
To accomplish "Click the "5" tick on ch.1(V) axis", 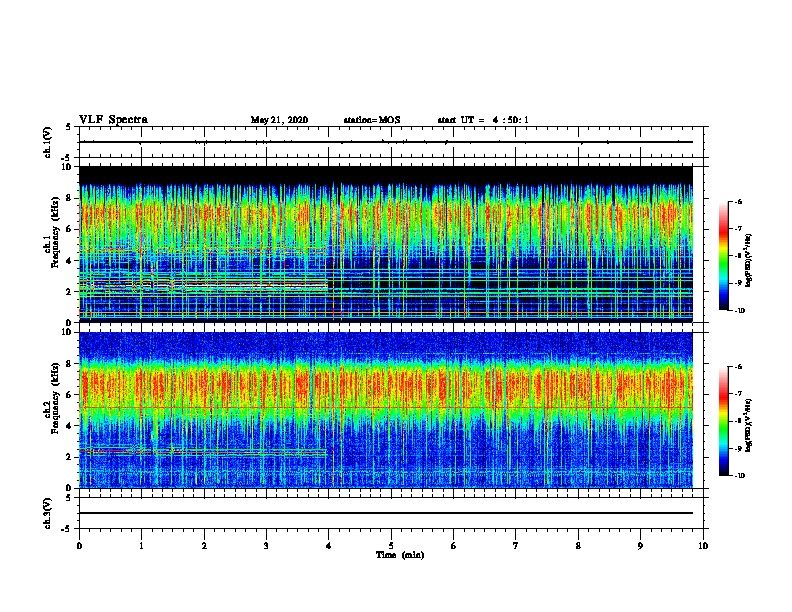I will pos(69,127).
